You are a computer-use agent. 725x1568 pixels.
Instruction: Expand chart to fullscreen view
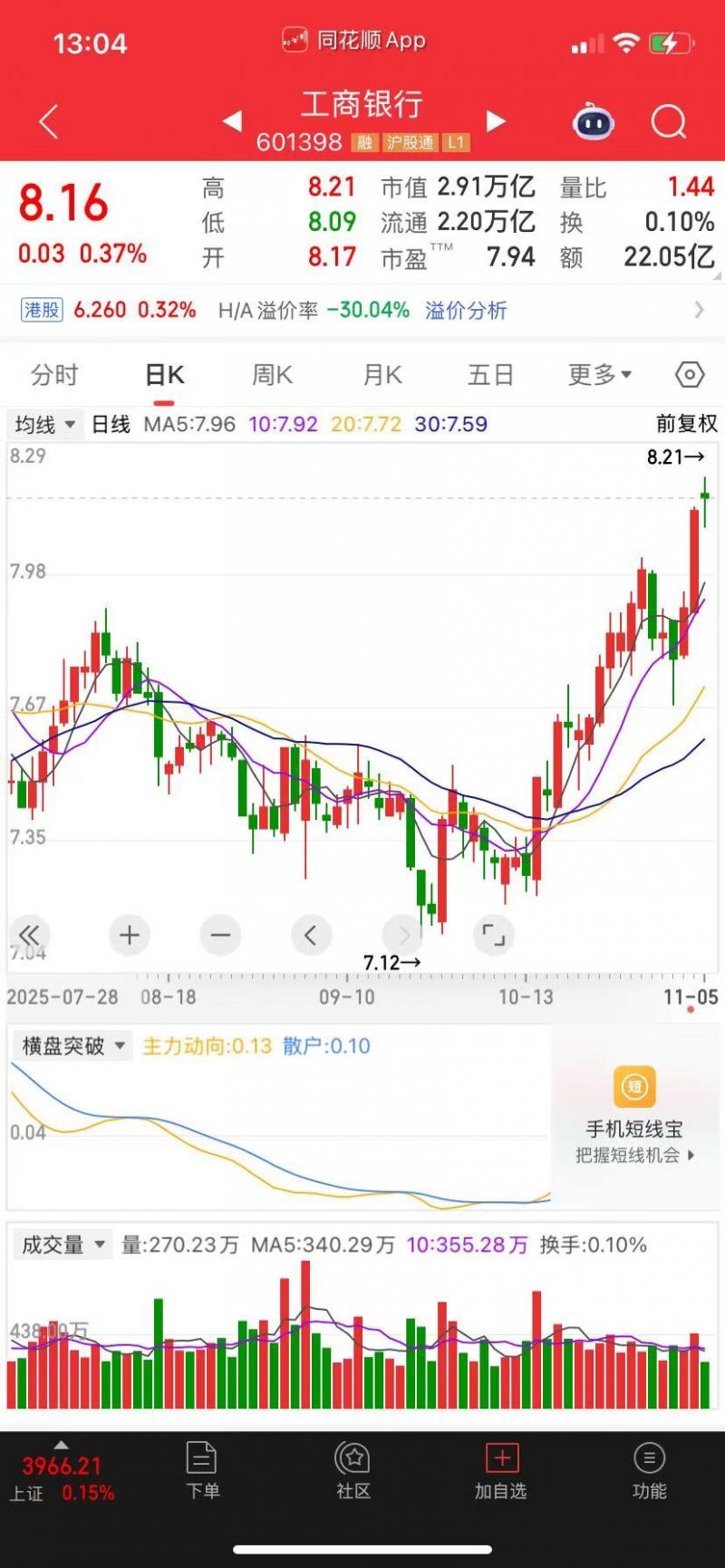pos(493,935)
